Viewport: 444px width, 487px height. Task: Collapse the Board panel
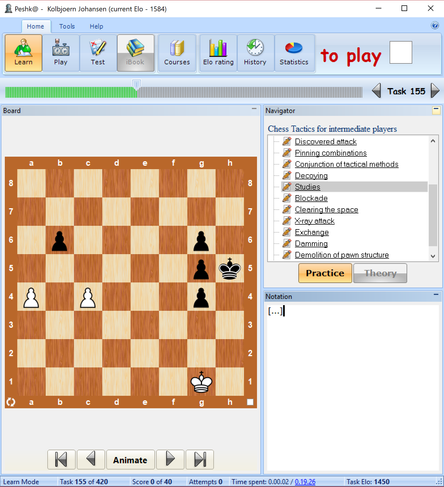254,109
